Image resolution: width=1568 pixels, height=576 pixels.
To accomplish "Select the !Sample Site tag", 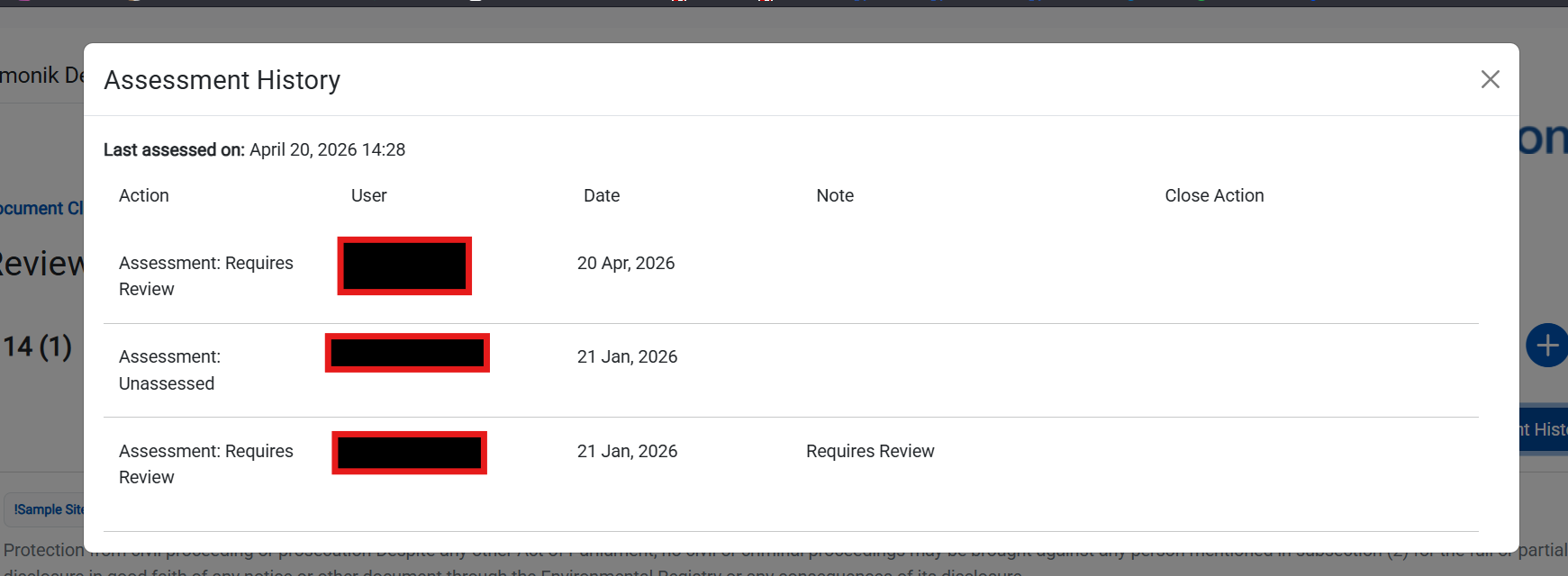I will (45, 509).
